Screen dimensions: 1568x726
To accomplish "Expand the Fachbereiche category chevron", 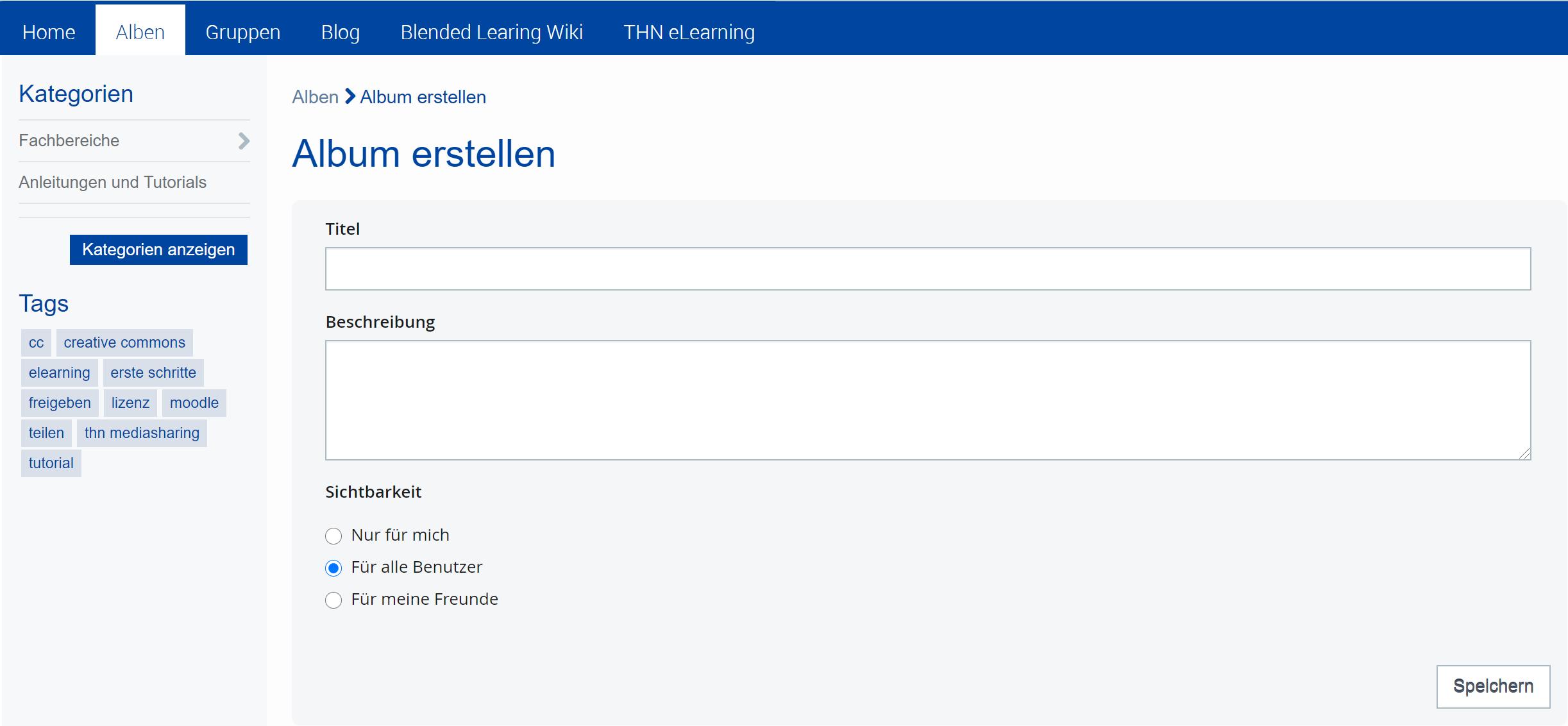I will (x=244, y=141).
